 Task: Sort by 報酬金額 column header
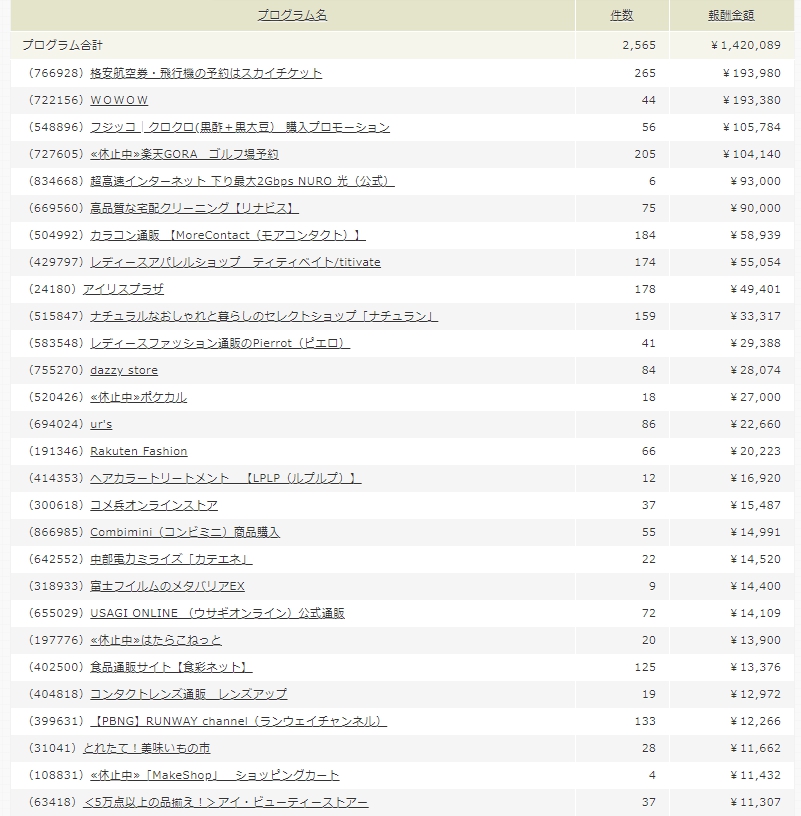(x=731, y=15)
